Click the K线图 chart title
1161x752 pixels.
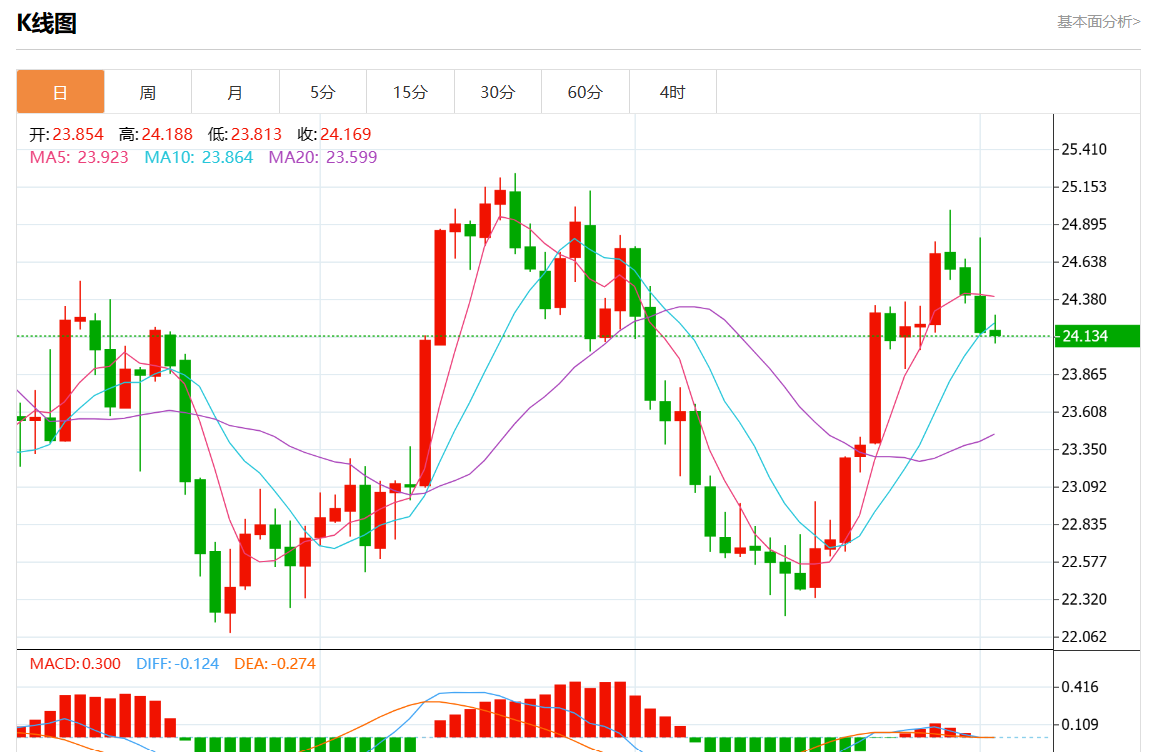click(x=47, y=23)
